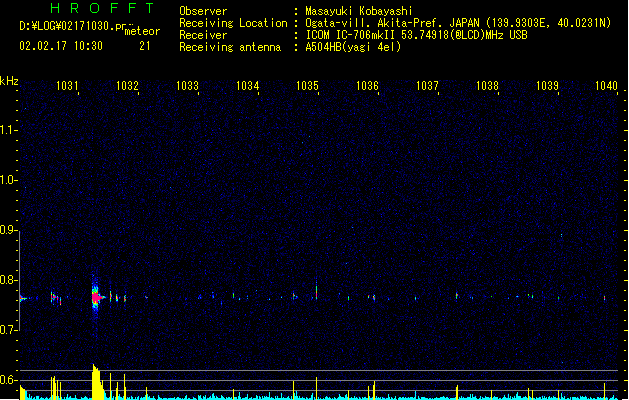The height and width of the screenshot is (400, 629).
Task: Click the Receiving Location coordinates line
Action: (x=458, y=23)
